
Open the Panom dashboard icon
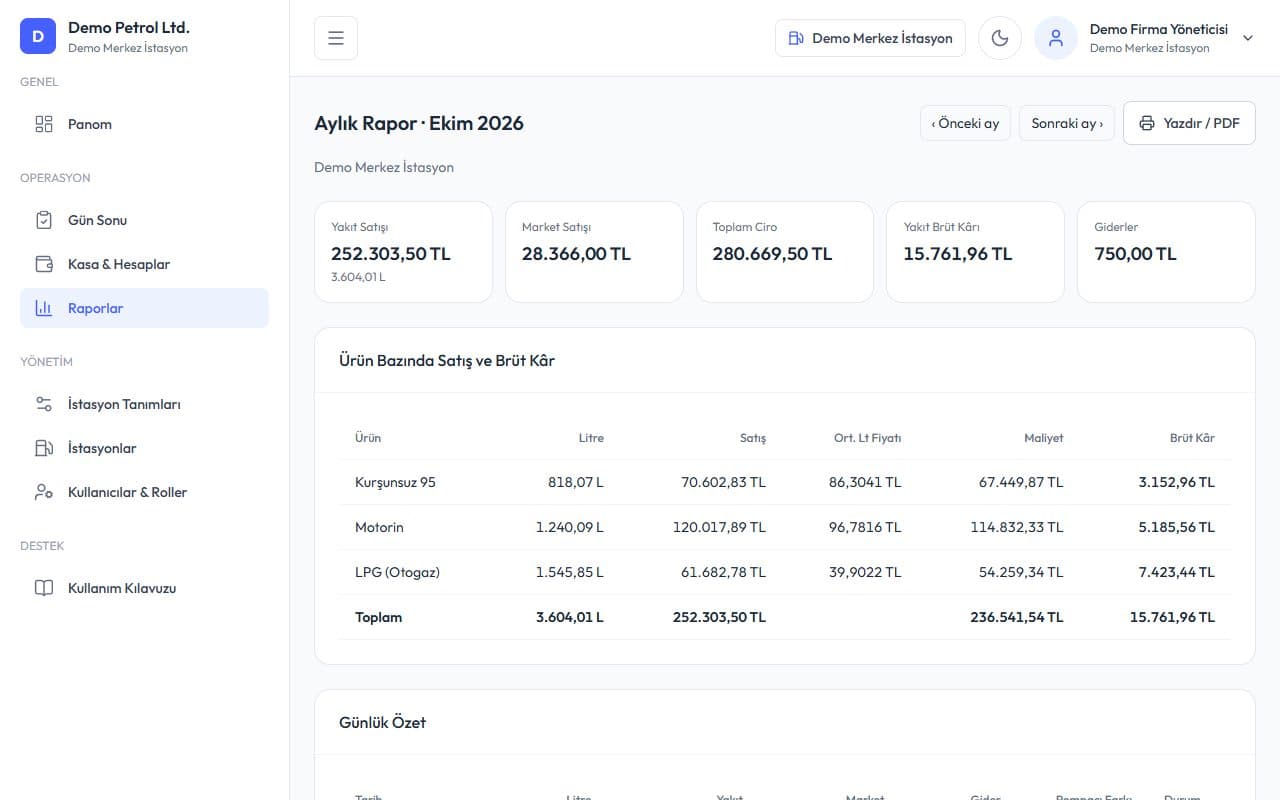coord(44,124)
